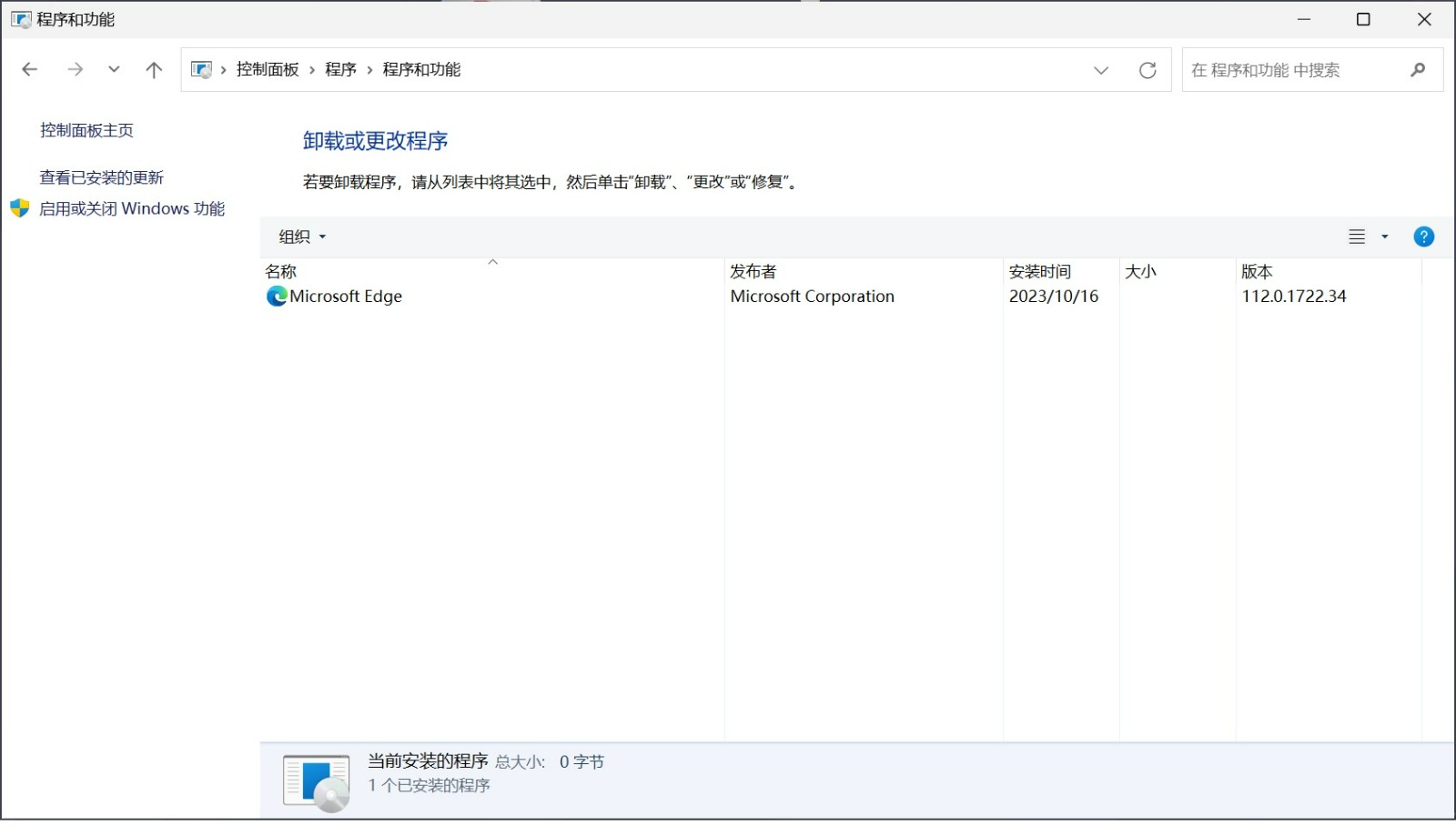Open help with the blue question mark
1456x826 pixels.
click(x=1424, y=237)
